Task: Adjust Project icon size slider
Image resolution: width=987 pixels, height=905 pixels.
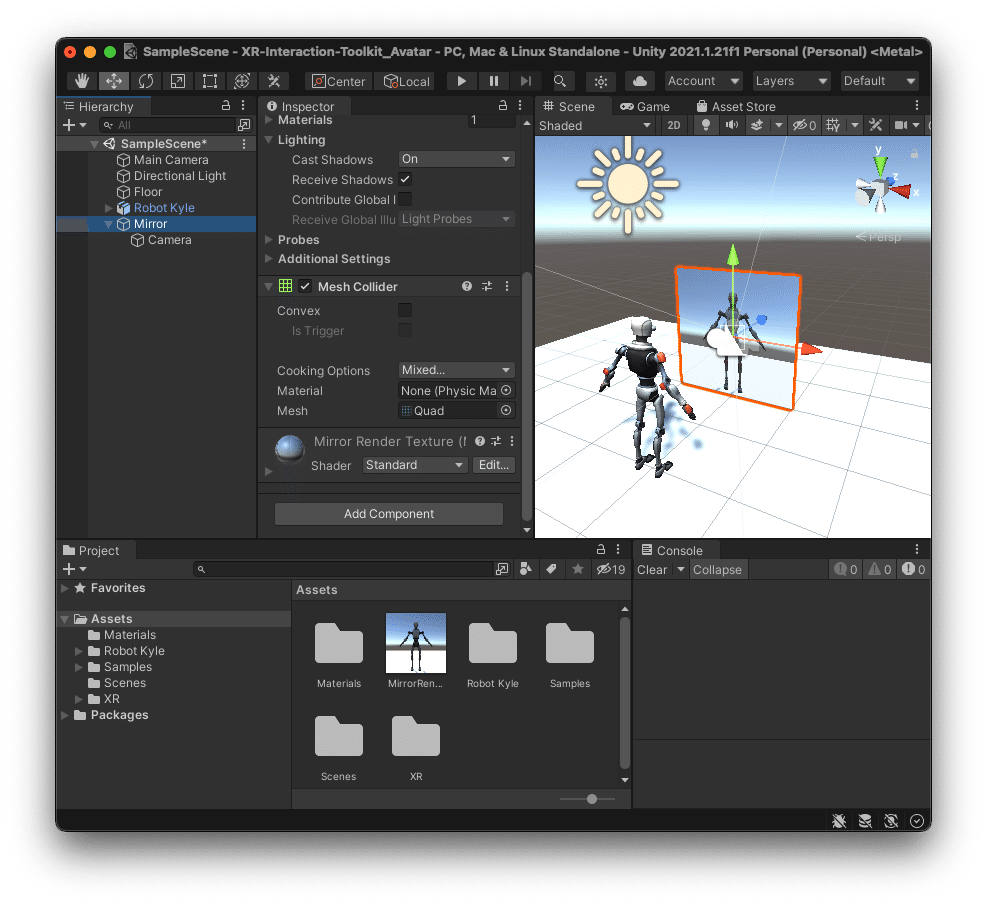Action: pyautogui.click(x=591, y=799)
